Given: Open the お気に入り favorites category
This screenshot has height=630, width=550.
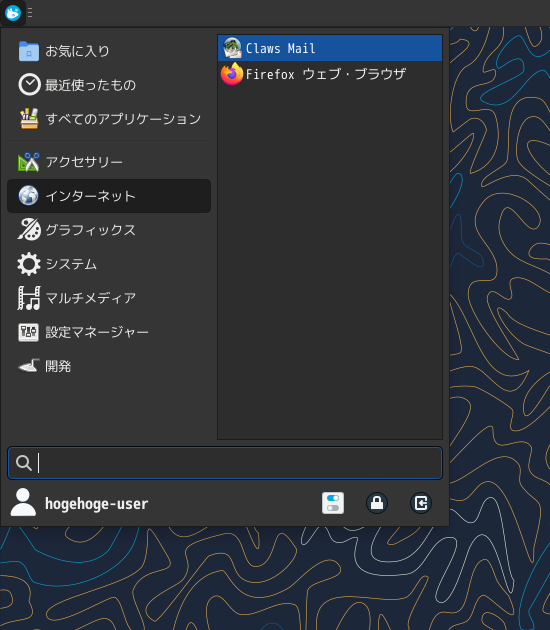Looking at the screenshot, I should [109, 51].
